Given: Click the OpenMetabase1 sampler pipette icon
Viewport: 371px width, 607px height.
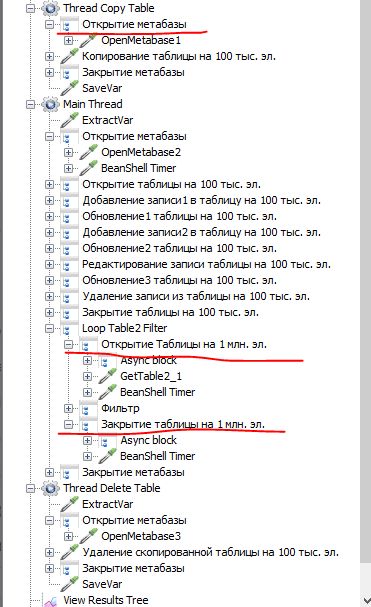Looking at the screenshot, I should [x=88, y=40].
